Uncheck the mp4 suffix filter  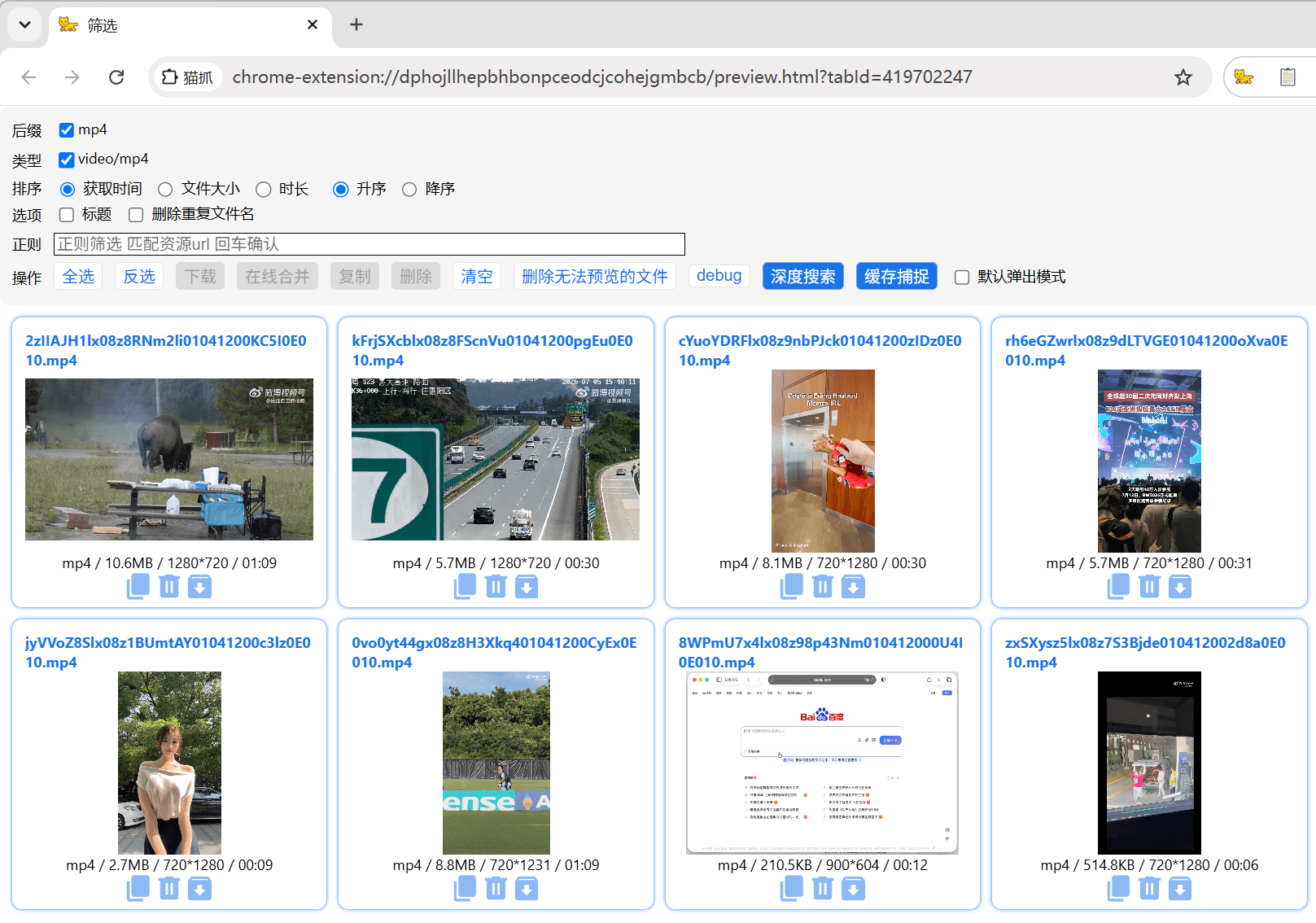[67, 130]
